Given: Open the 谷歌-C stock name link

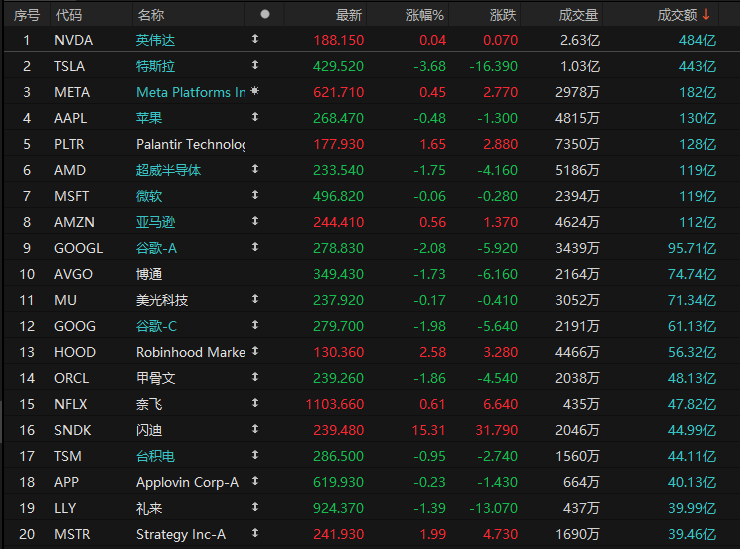Looking at the screenshot, I should (x=156, y=326).
